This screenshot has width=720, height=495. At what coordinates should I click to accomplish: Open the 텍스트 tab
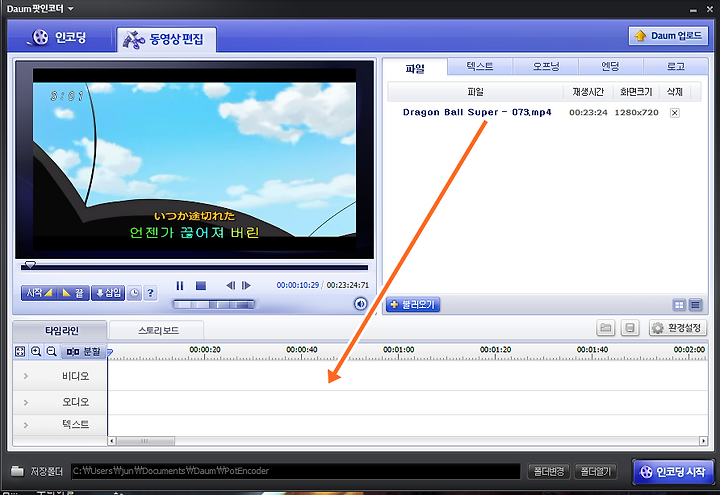click(480, 67)
